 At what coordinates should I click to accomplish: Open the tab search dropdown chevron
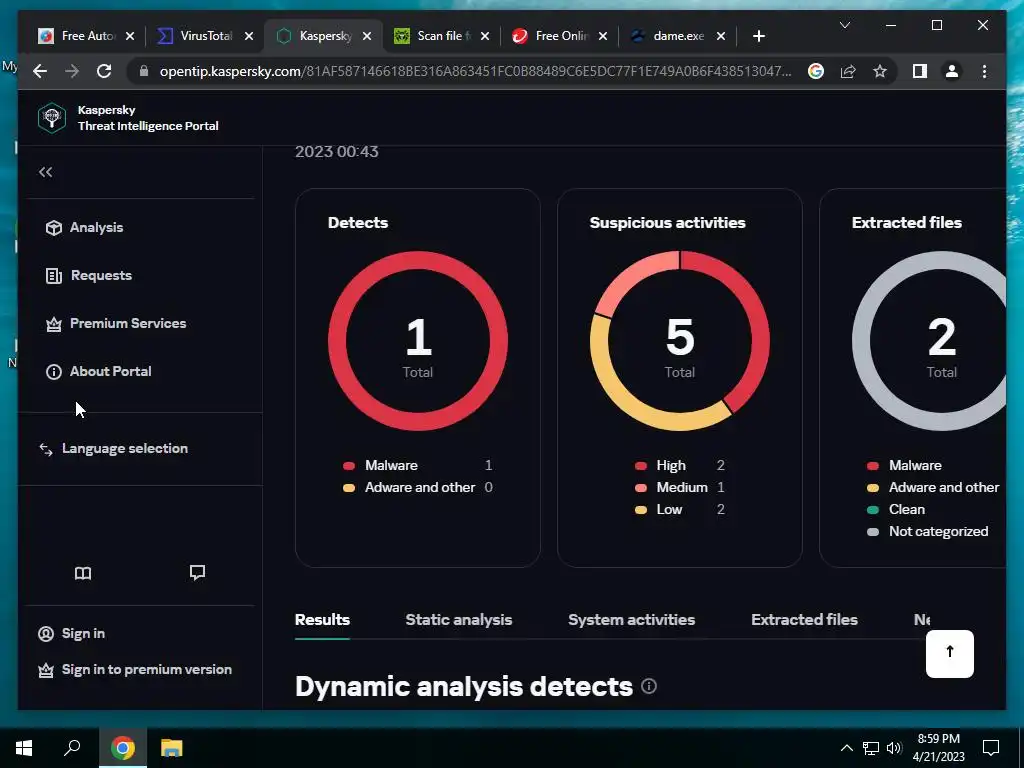point(844,25)
